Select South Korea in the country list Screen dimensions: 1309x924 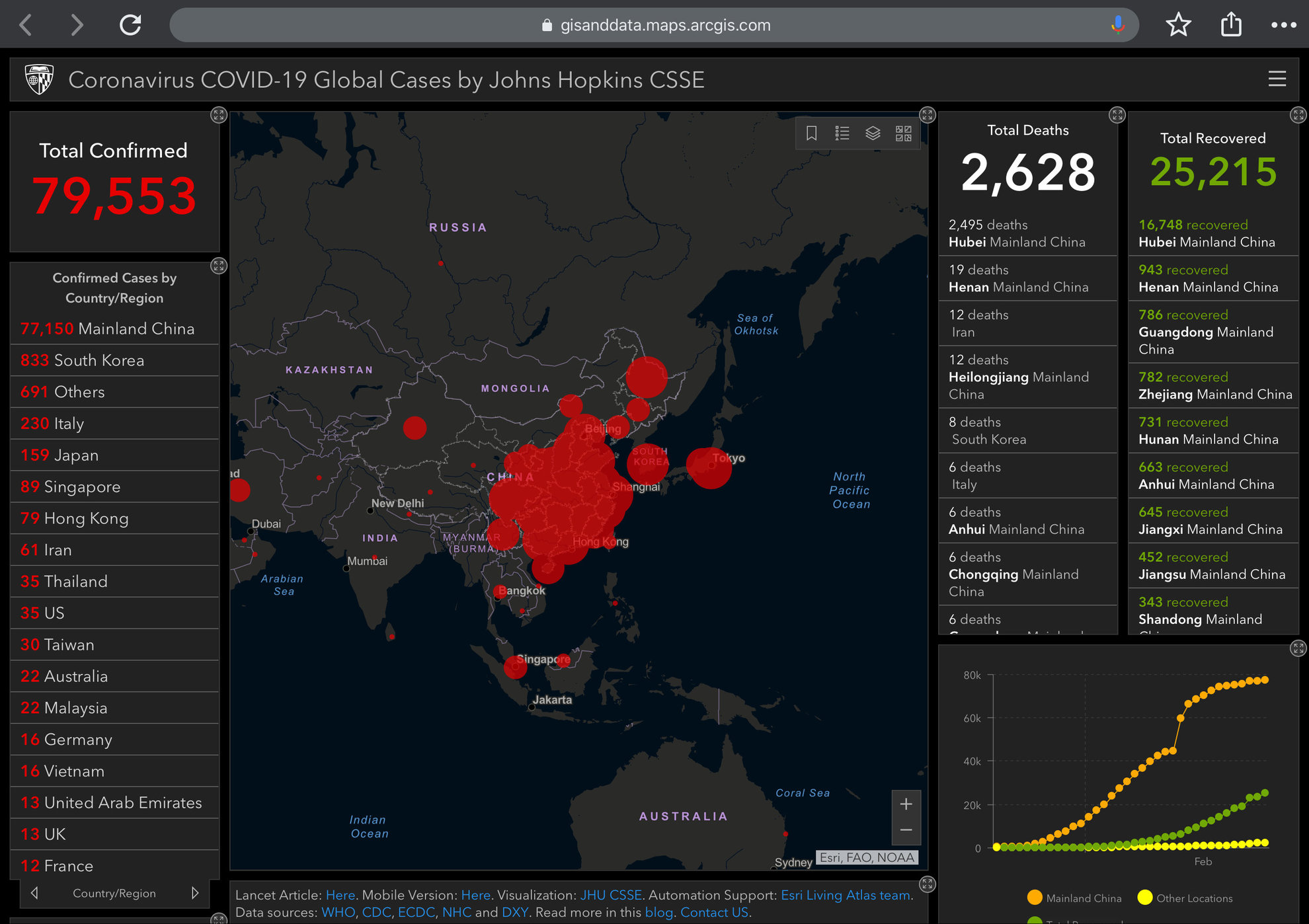[114, 360]
